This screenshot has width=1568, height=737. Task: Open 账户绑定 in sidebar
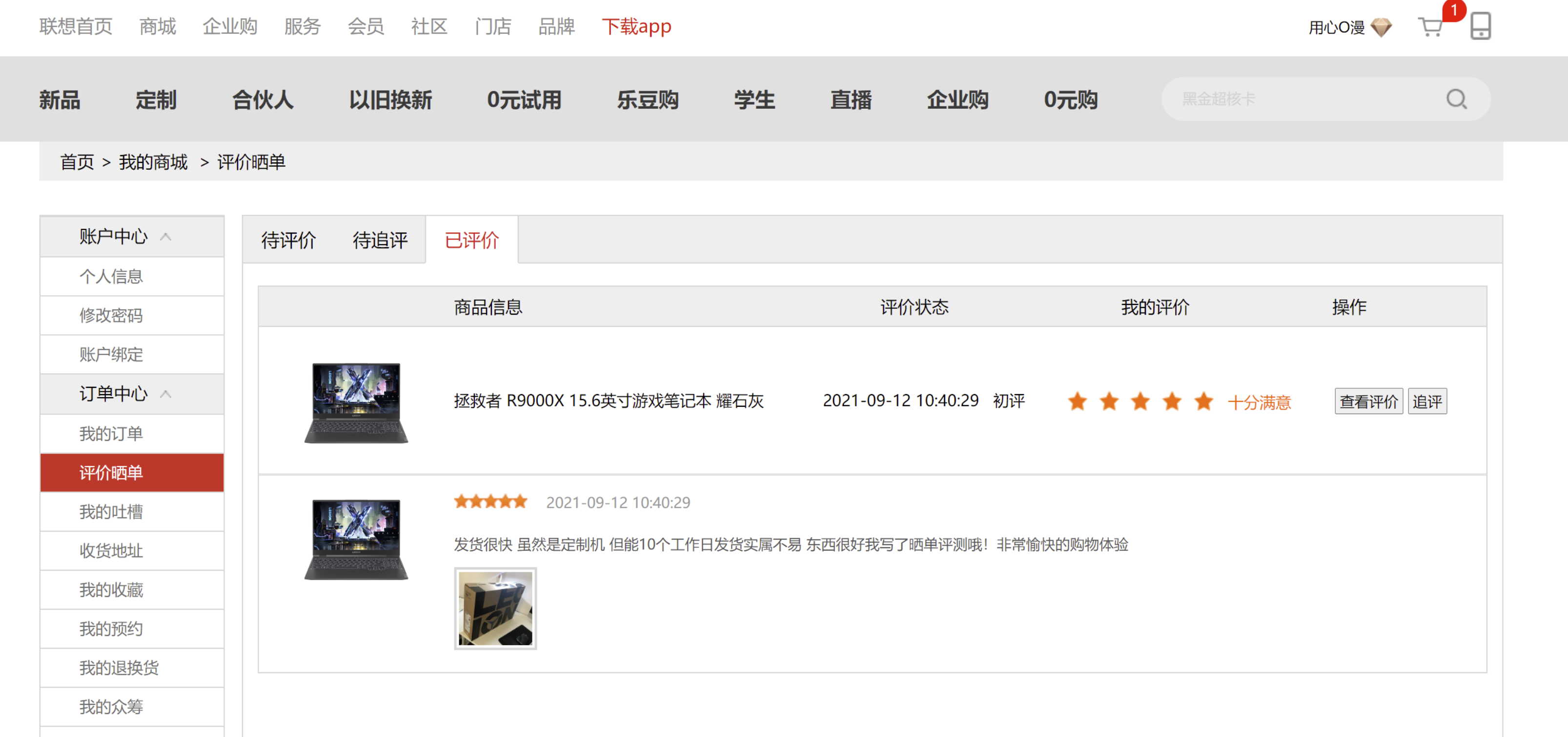pos(132,354)
